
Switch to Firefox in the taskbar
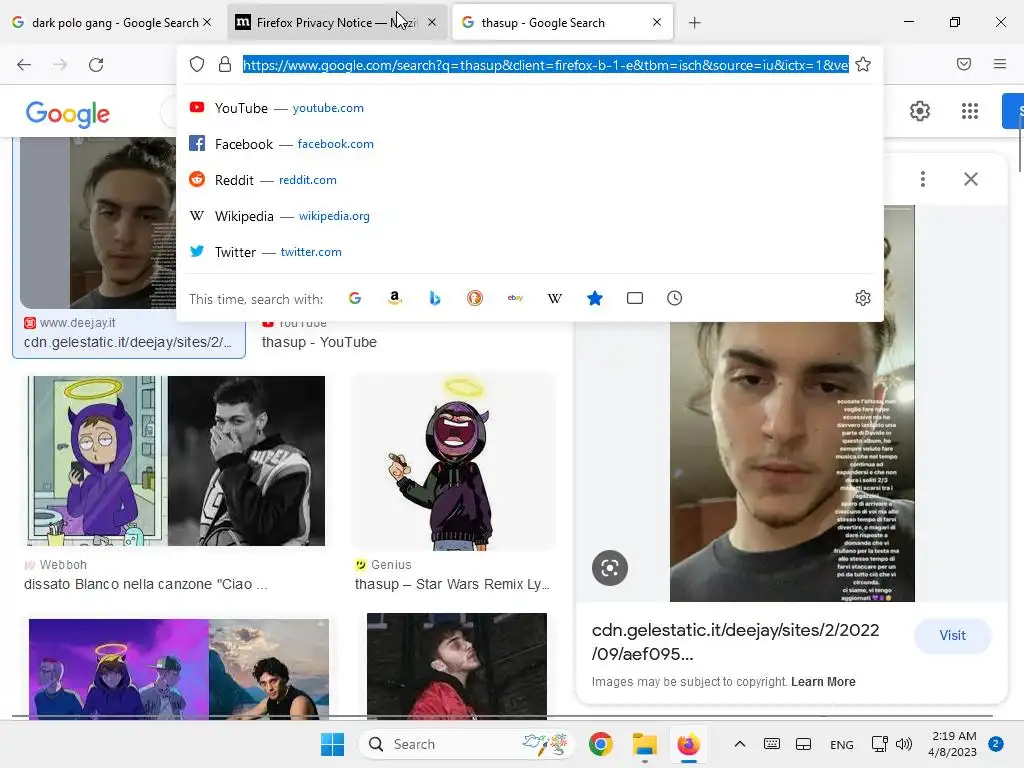click(x=688, y=744)
